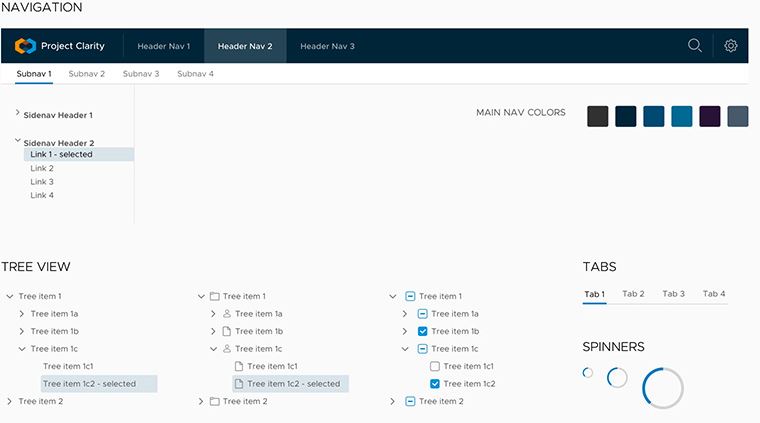Image resolution: width=760 pixels, height=423 pixels.
Task: Collapse Tree item 1 in the checkbox tree
Action: click(393, 296)
